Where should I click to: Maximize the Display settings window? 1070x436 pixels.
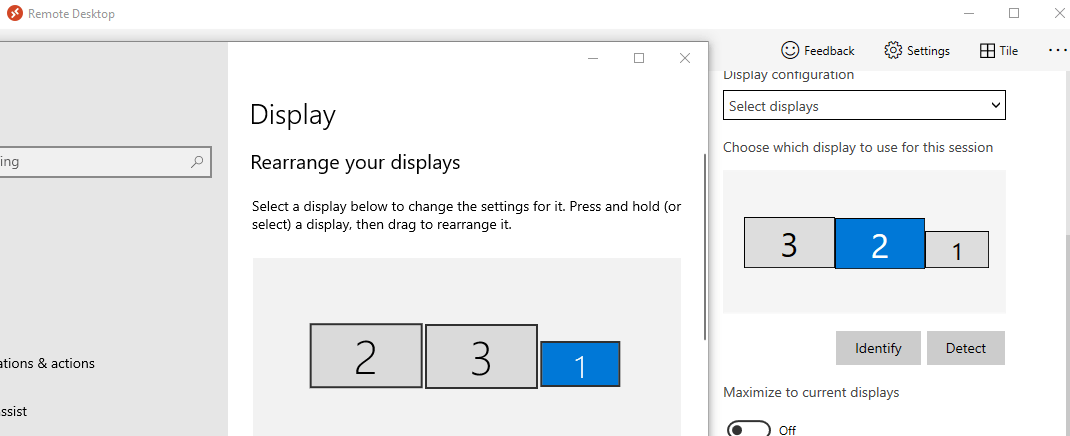tap(639, 59)
